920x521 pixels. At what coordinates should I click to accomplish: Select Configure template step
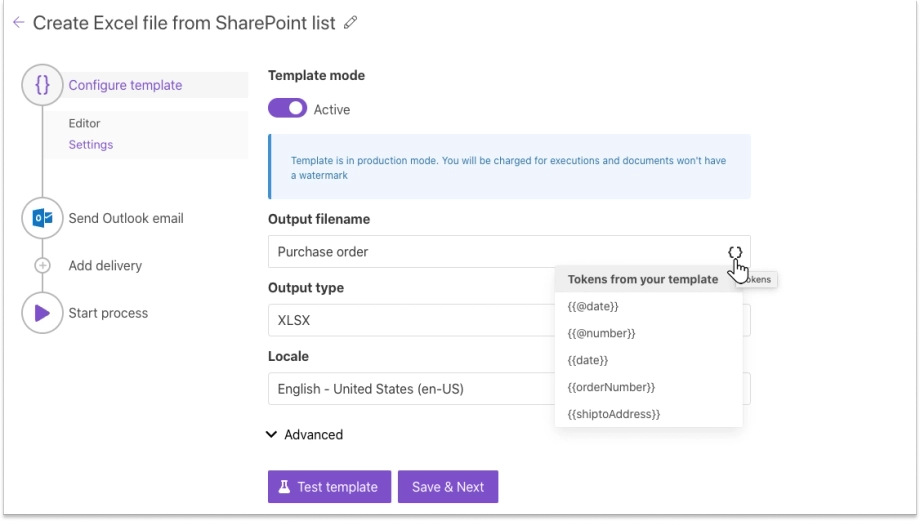(126, 85)
